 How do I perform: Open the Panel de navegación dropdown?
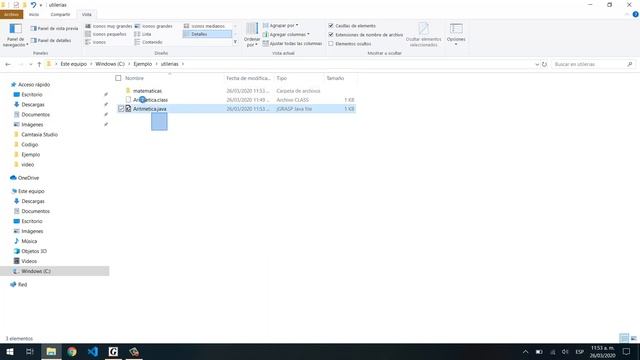pos(16,35)
